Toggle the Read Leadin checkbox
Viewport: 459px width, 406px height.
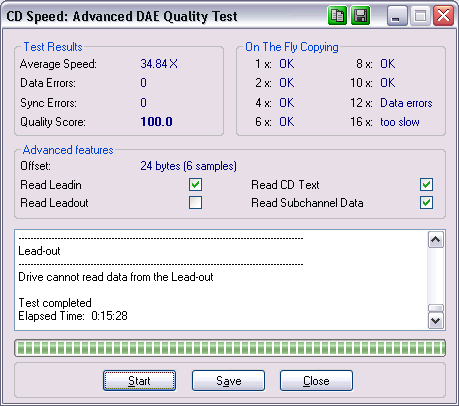coord(195,184)
